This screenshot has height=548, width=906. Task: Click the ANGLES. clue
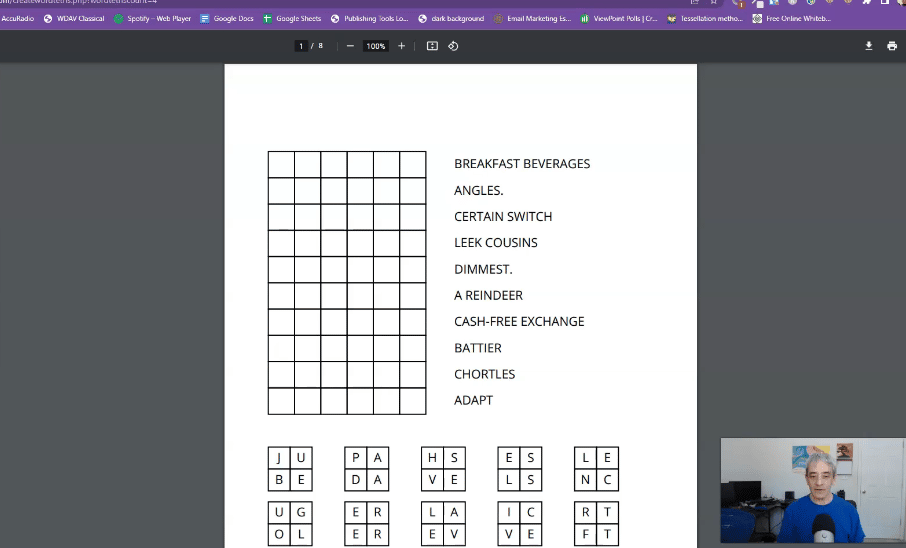[478, 191]
